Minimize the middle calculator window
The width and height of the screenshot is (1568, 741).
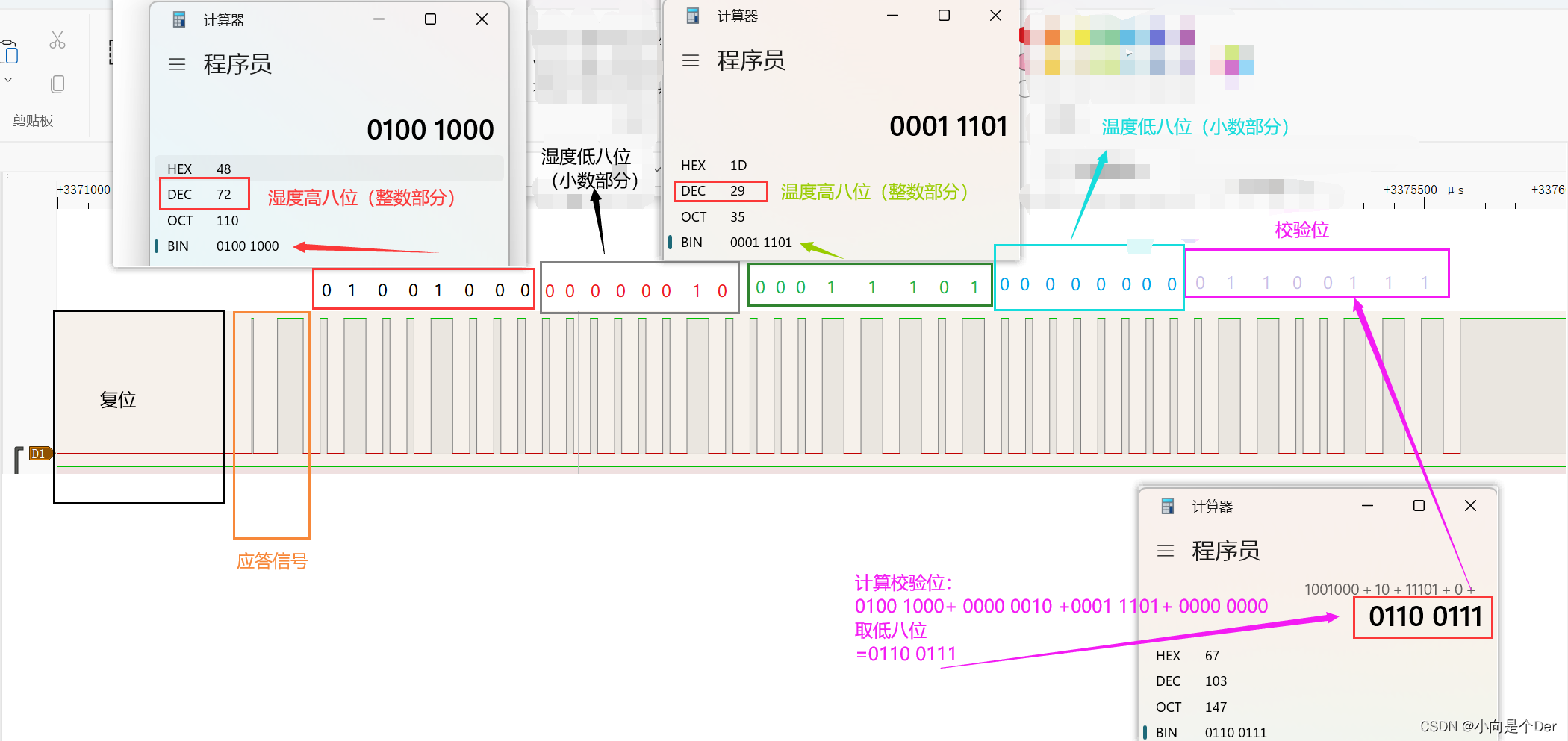tap(892, 16)
